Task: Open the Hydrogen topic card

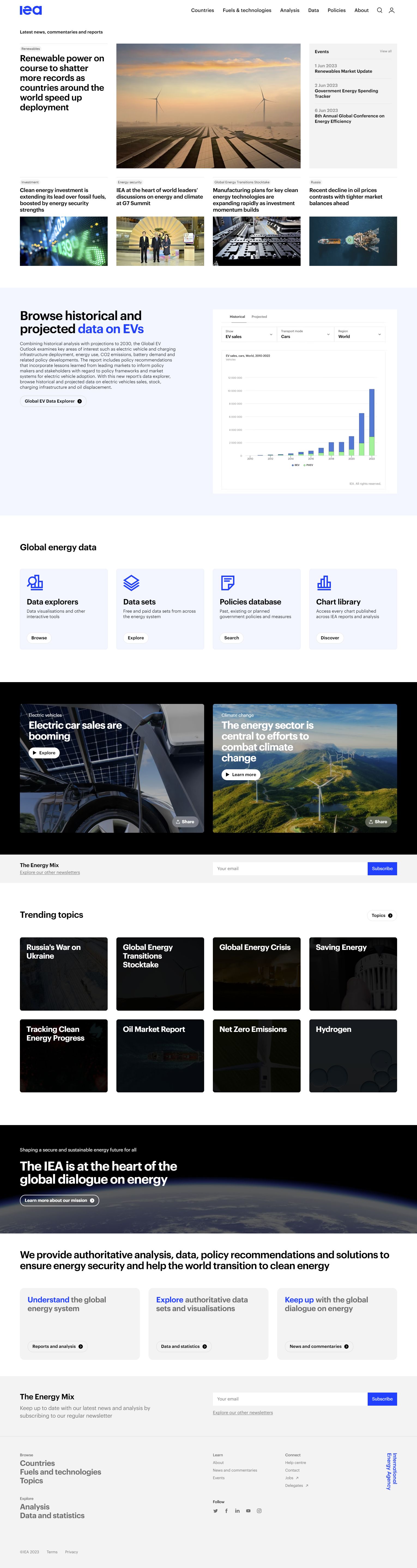Action: coord(353,1056)
